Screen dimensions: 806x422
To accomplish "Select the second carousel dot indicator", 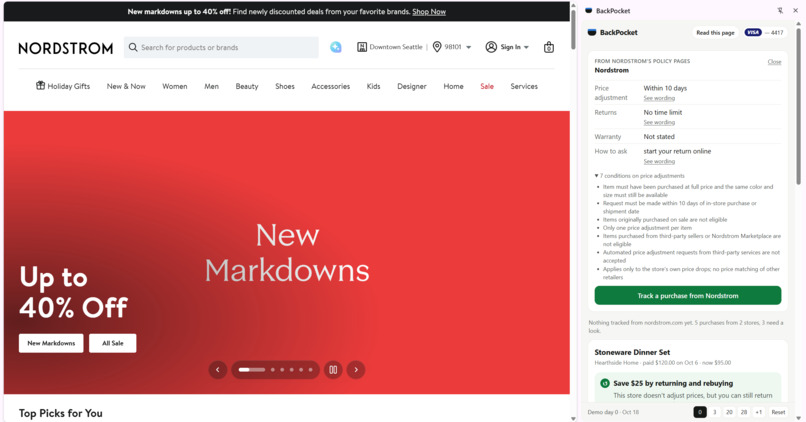I will tap(272, 370).
